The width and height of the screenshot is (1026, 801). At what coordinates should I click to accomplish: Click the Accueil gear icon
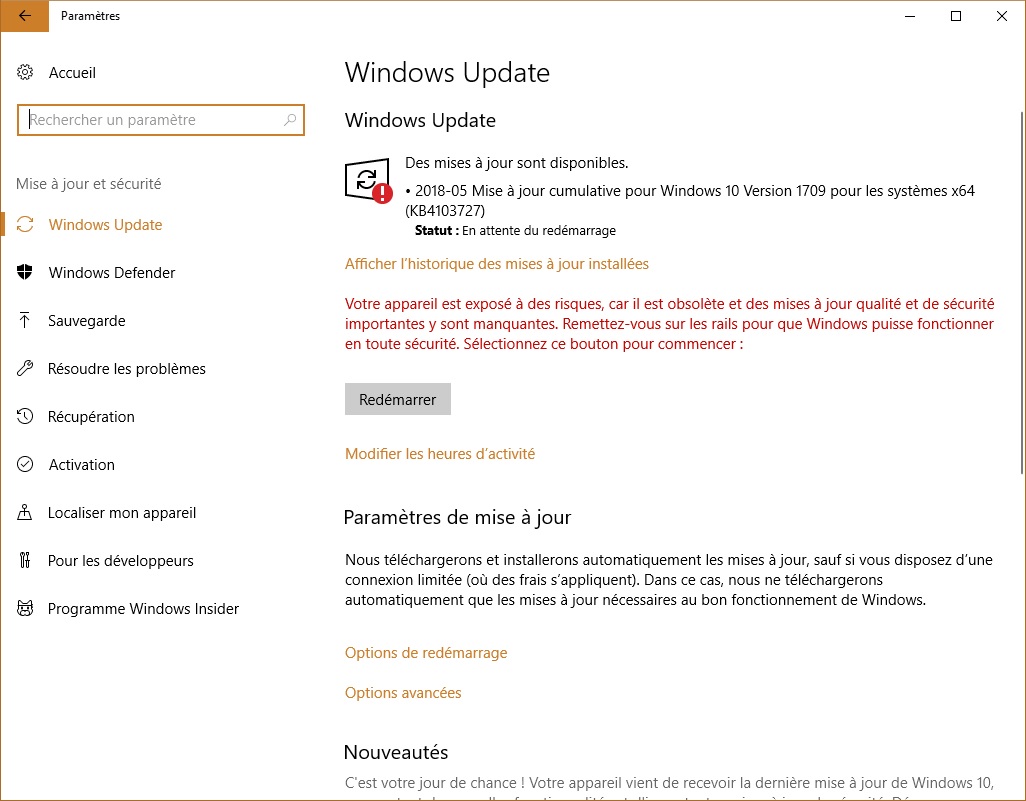[26, 73]
